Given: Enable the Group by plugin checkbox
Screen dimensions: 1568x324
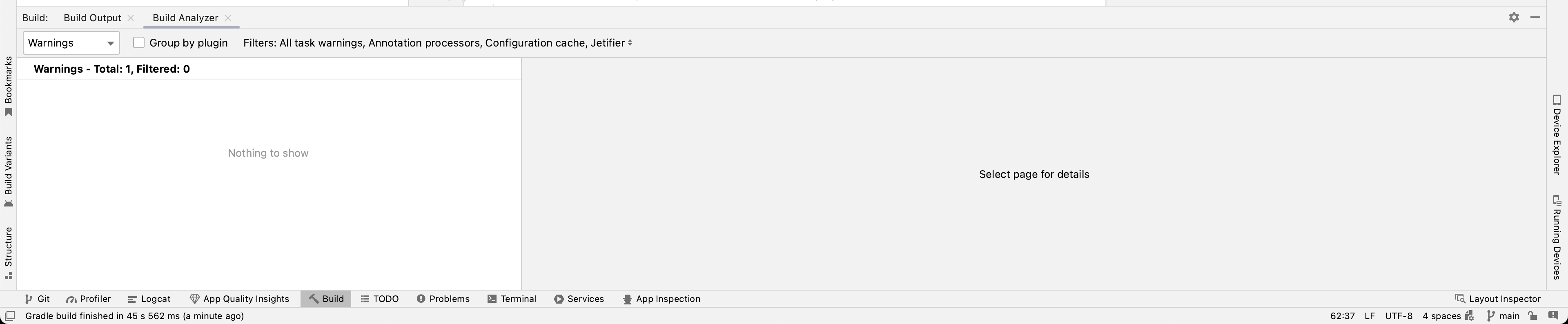Looking at the screenshot, I should point(139,42).
